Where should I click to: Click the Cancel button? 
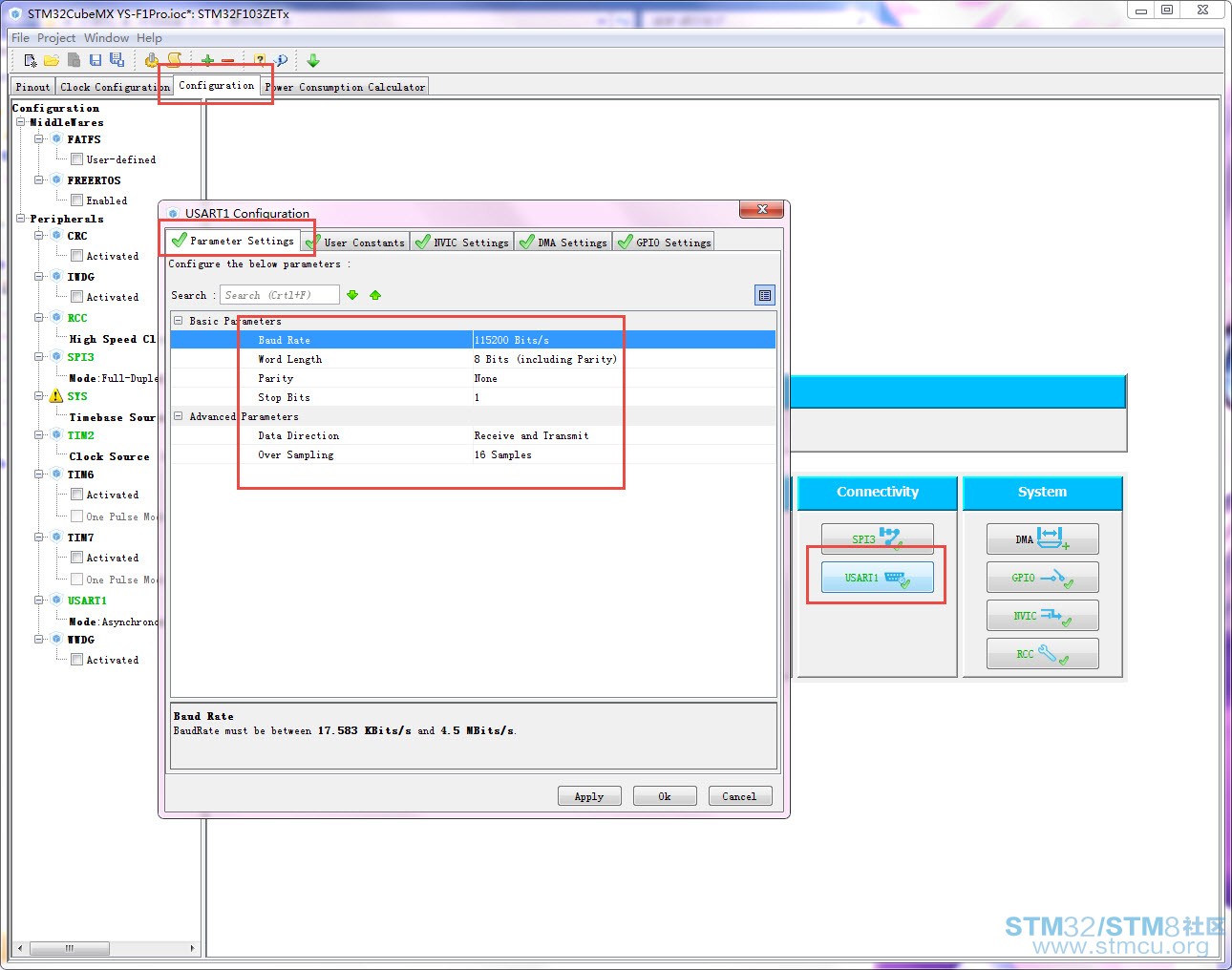[x=739, y=796]
